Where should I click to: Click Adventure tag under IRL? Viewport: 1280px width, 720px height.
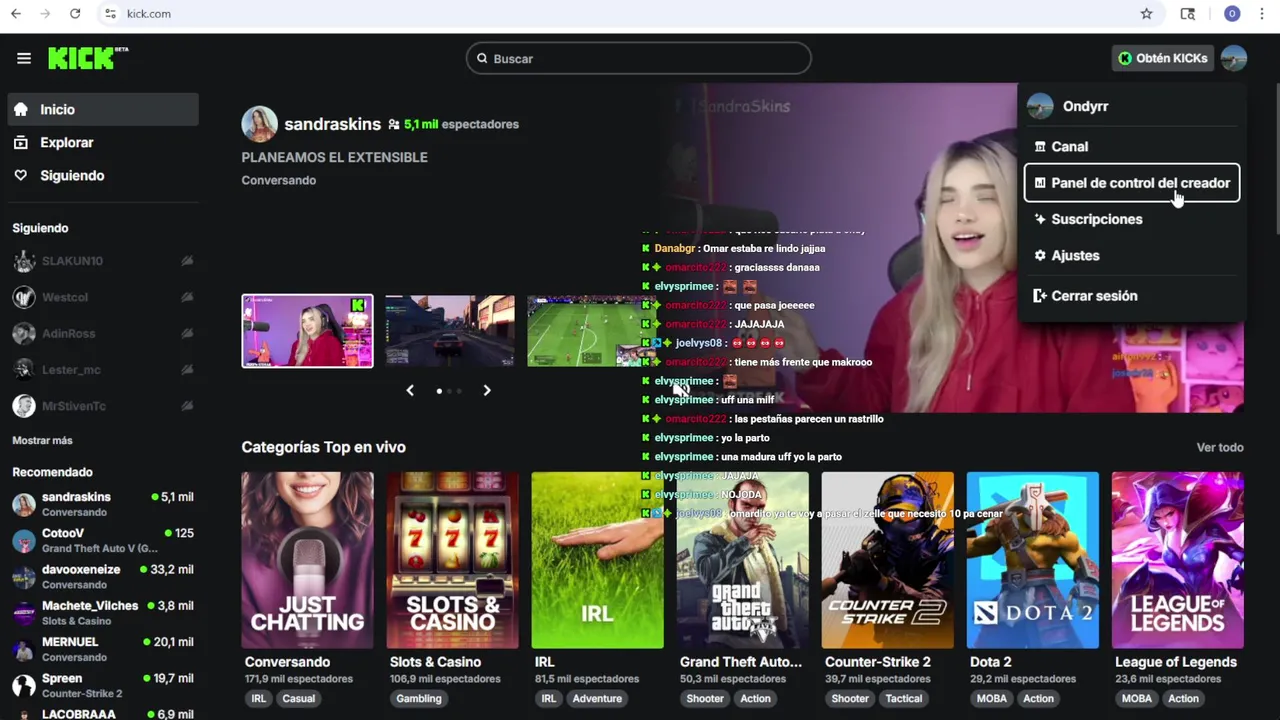pos(597,699)
